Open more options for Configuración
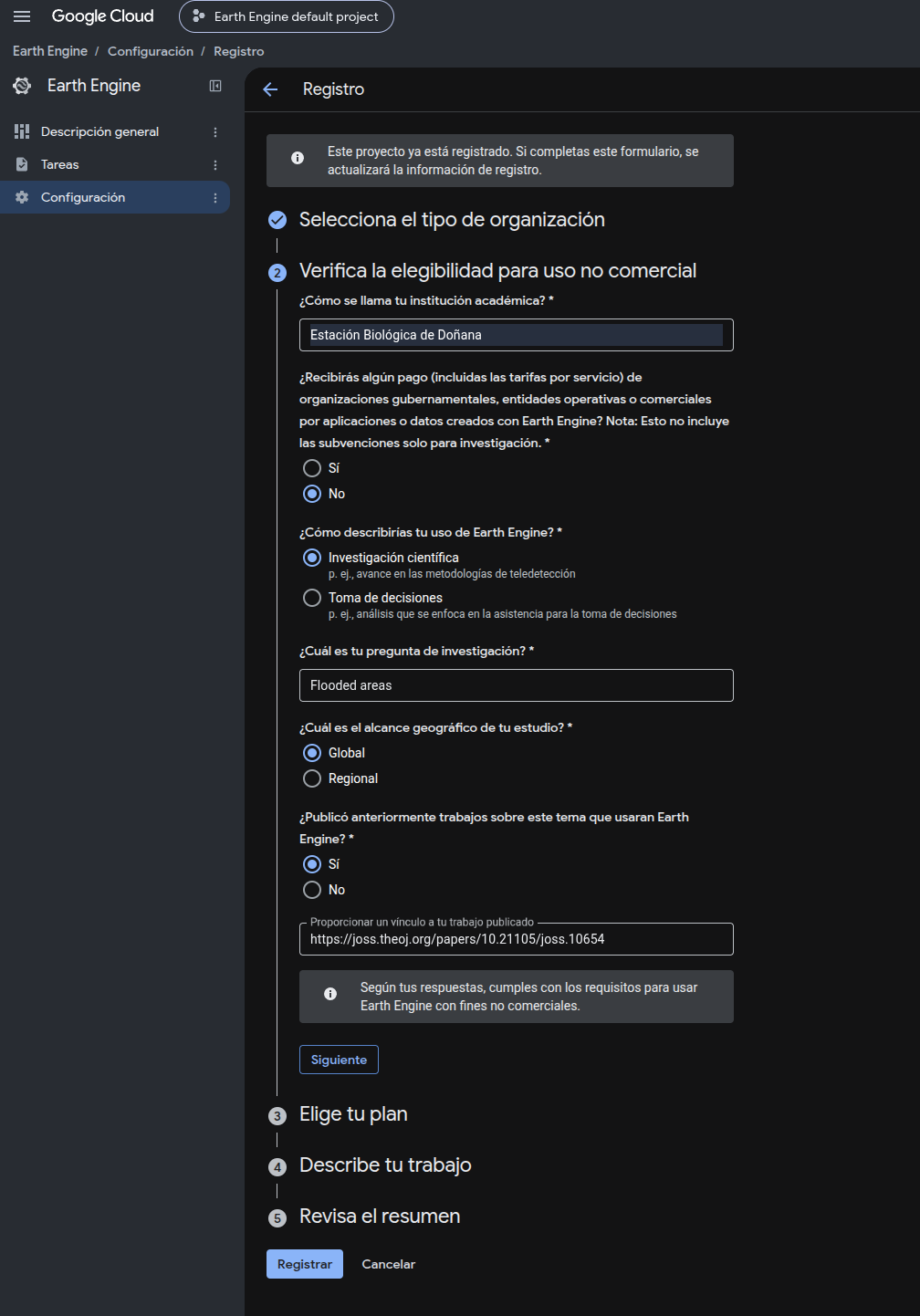Screen dimensions: 920x1316 click(x=215, y=197)
